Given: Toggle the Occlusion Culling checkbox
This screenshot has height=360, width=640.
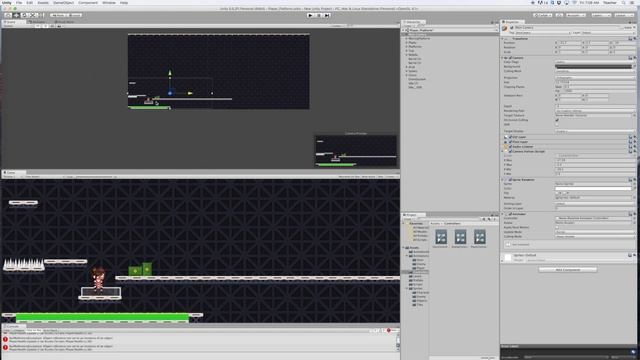Looking at the screenshot, I should click(x=557, y=120).
